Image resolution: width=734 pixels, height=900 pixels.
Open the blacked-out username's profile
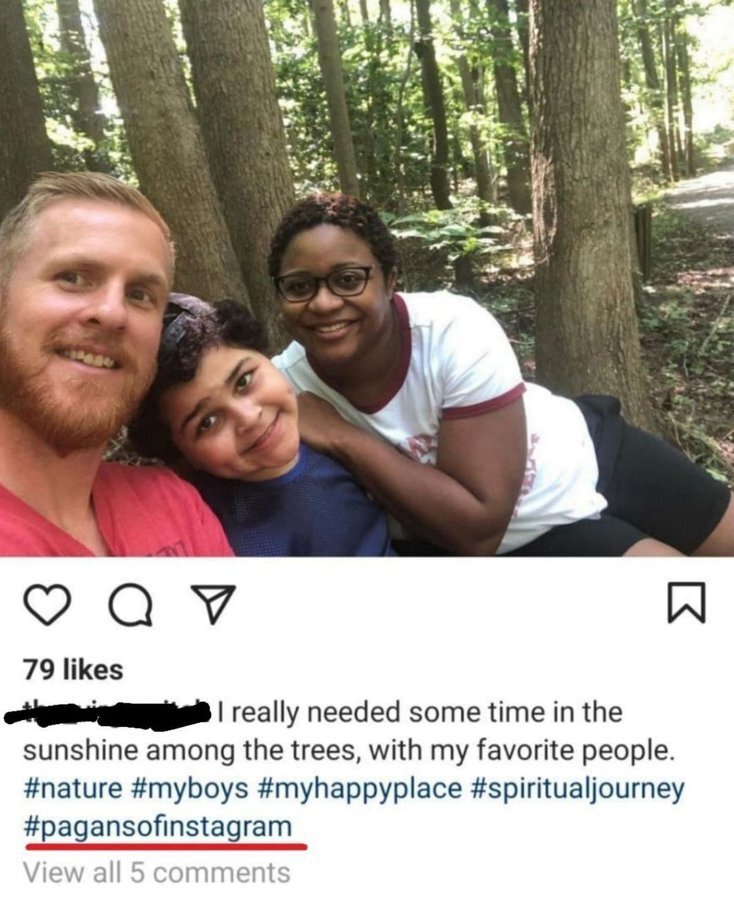pos(108,713)
